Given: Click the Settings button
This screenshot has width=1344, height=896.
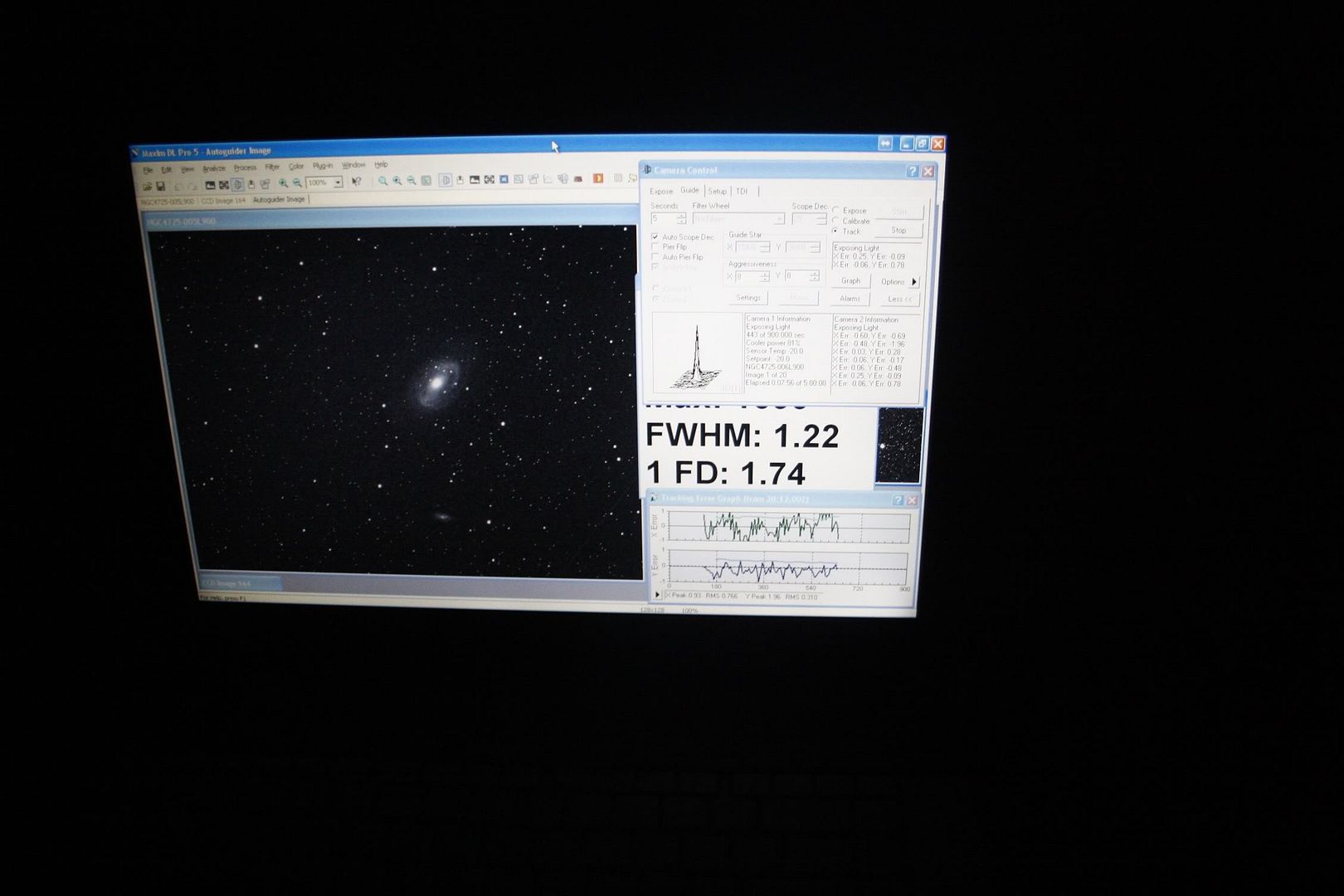Looking at the screenshot, I should 748,298.
